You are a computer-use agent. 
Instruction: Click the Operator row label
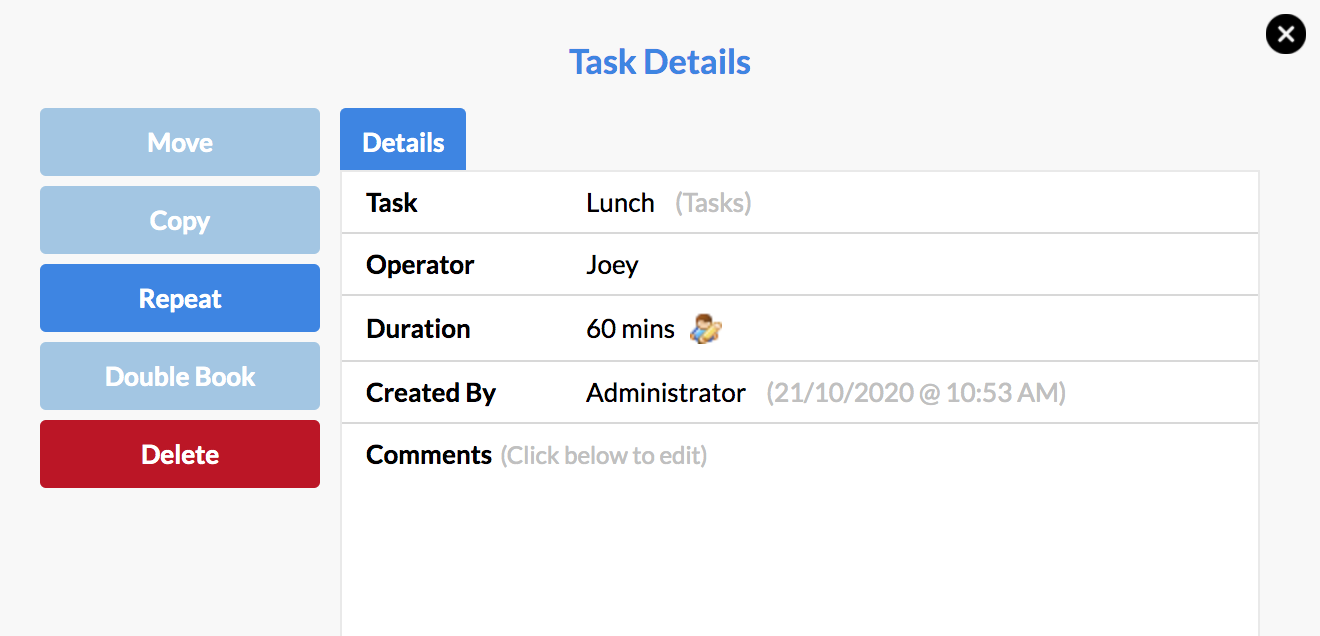click(420, 265)
